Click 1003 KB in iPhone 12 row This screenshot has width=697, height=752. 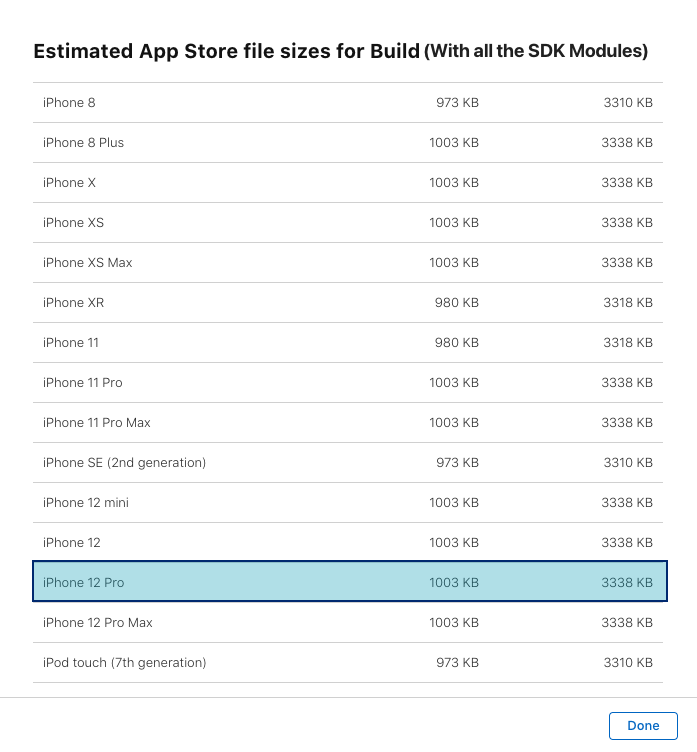454,542
